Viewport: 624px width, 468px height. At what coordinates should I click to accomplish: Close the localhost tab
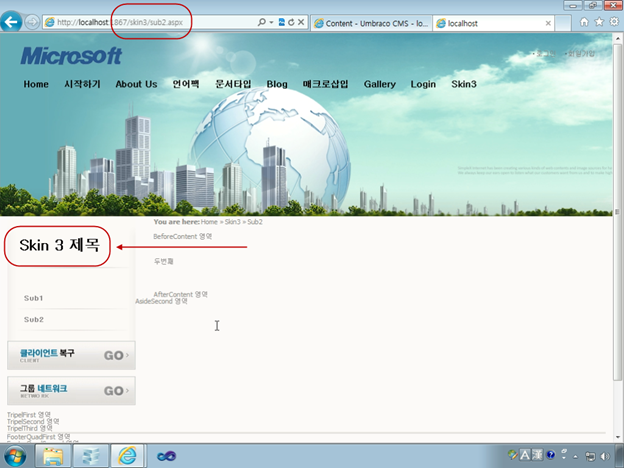(548, 23)
